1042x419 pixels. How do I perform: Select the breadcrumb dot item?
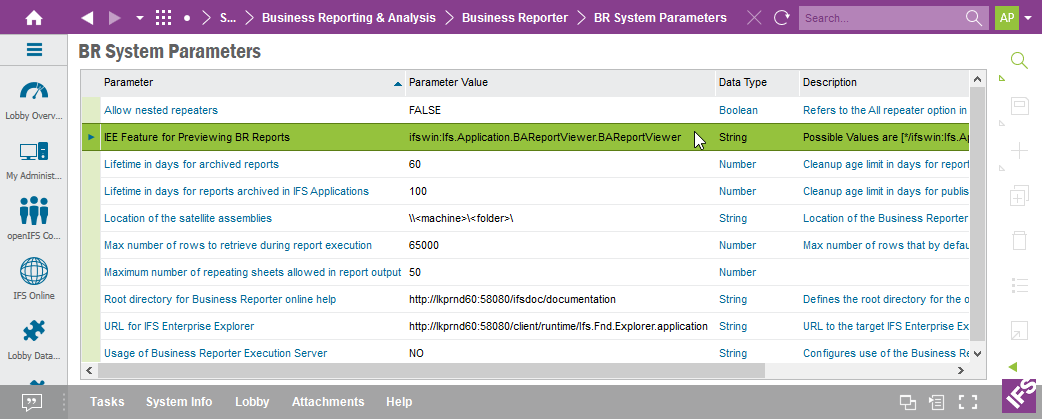coord(187,18)
